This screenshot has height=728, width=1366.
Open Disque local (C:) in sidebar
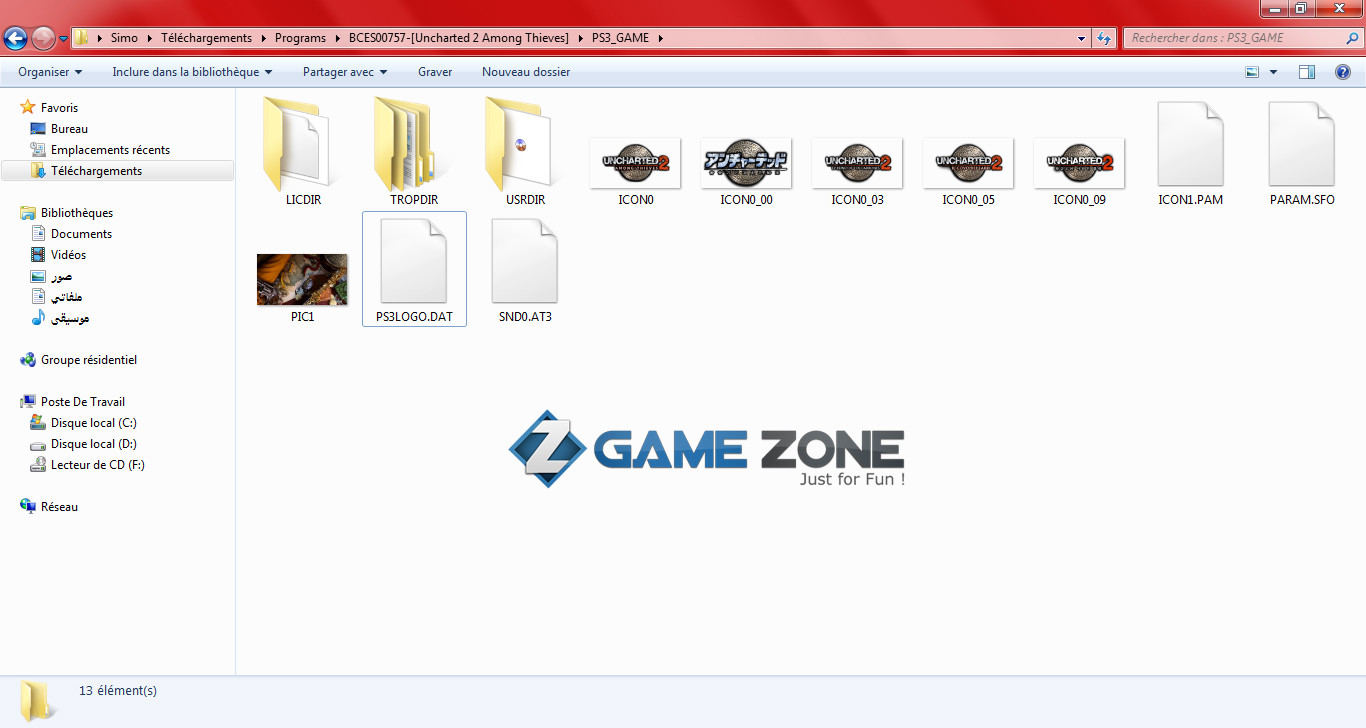pyautogui.click(x=93, y=423)
